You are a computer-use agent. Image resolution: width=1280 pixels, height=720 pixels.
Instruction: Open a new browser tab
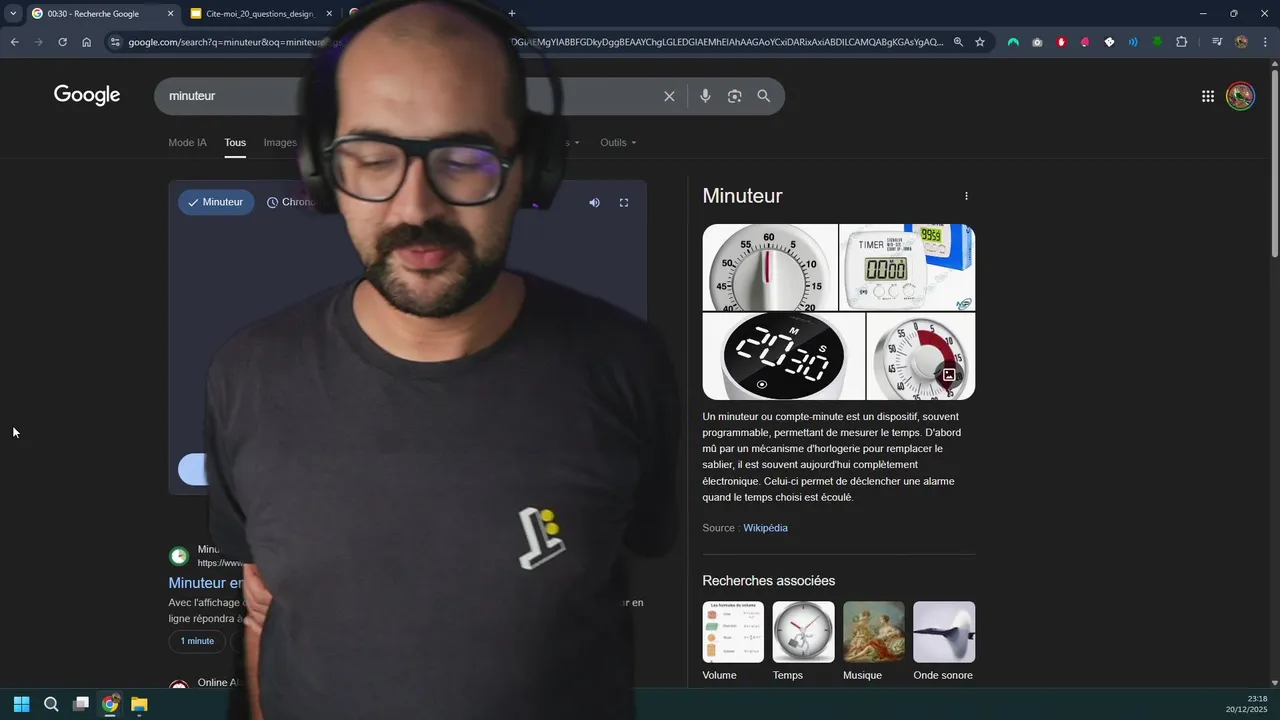pos(512,13)
